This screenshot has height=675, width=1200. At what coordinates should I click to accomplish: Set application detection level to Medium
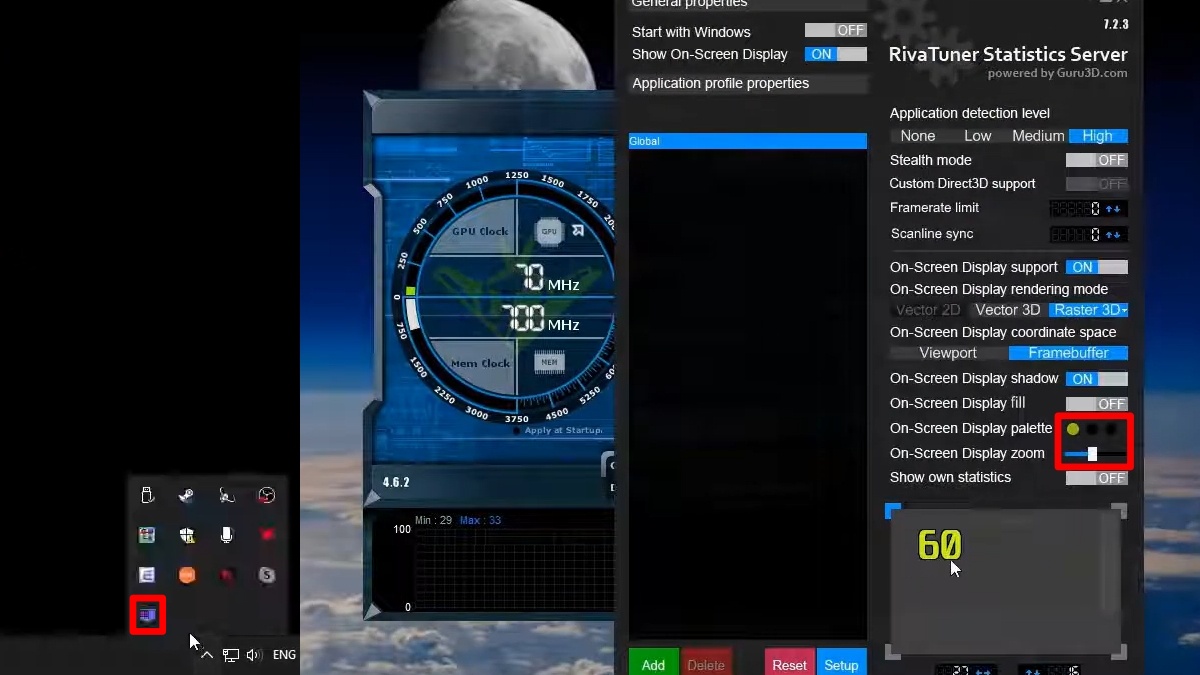[1038, 136]
